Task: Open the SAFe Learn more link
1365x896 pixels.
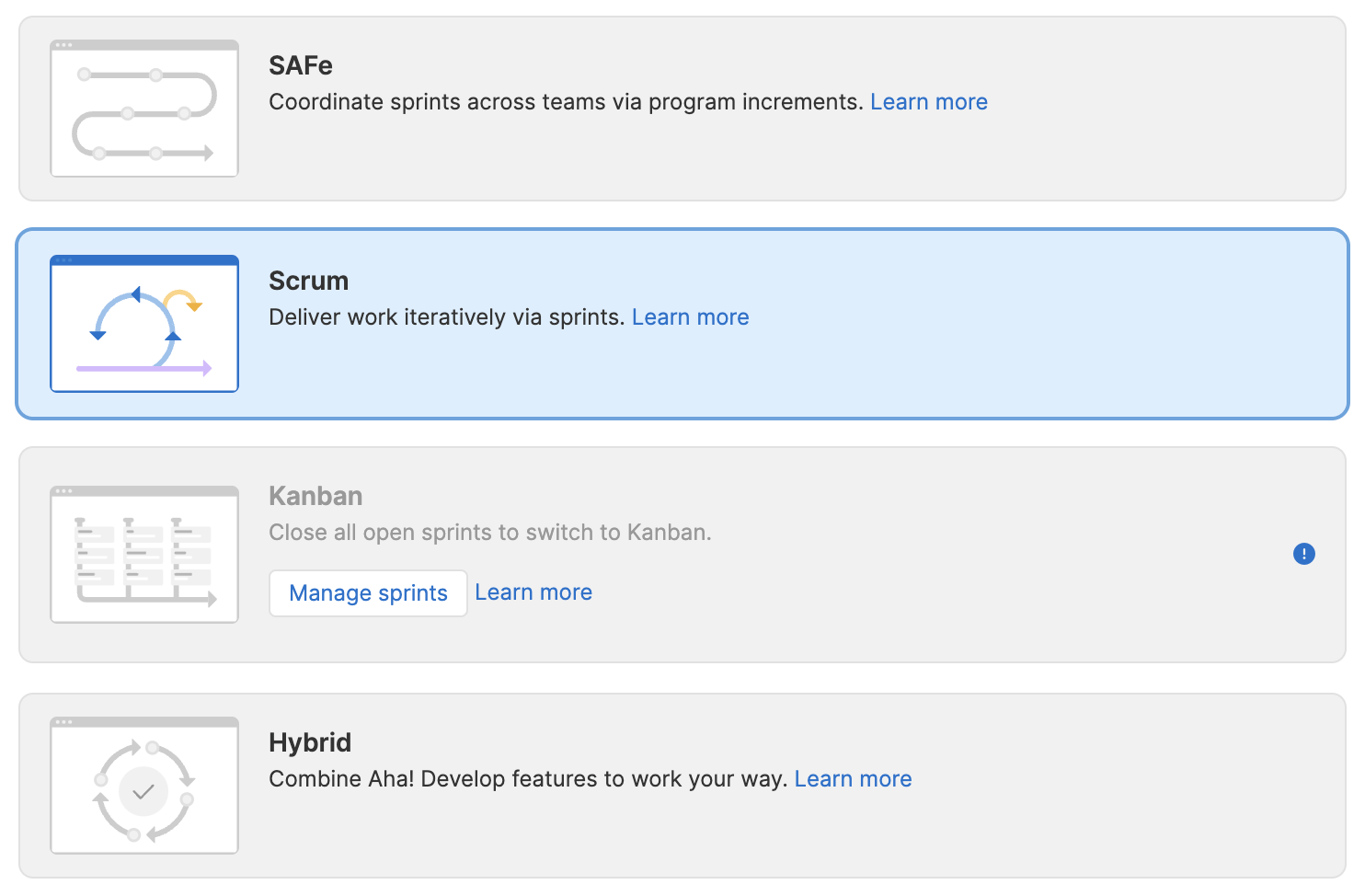Action: 928,102
